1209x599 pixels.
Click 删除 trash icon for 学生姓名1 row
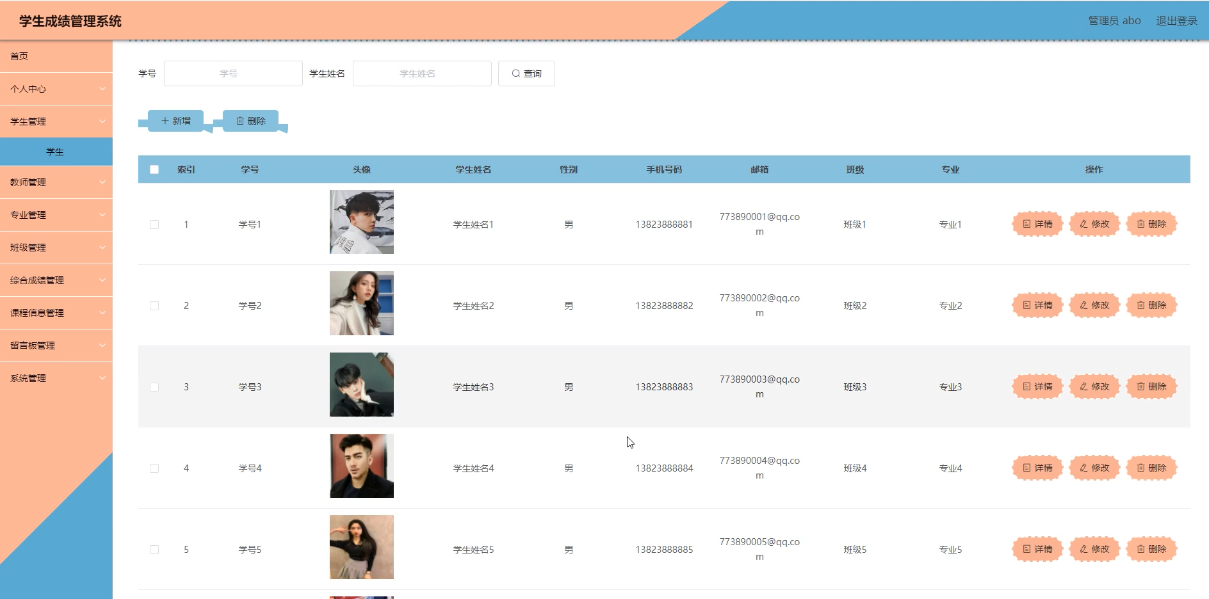tap(1141, 224)
